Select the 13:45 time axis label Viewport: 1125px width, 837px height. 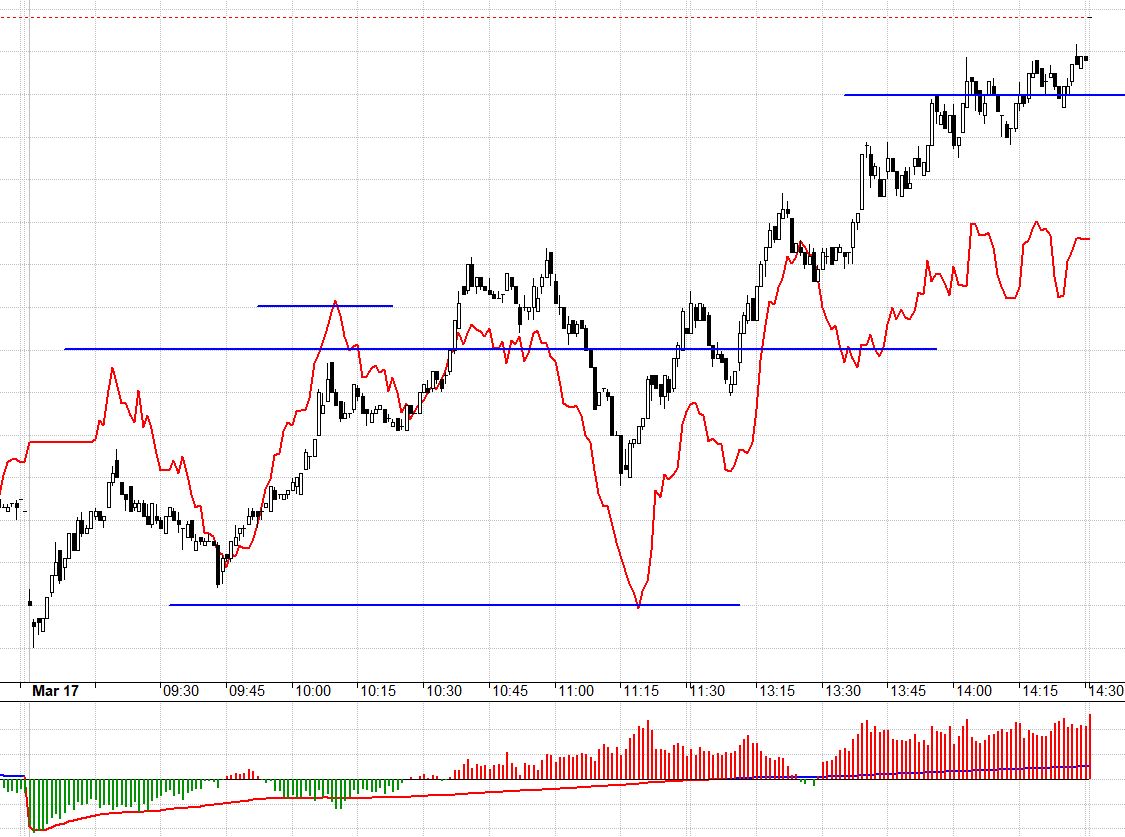pyautogui.click(x=907, y=690)
